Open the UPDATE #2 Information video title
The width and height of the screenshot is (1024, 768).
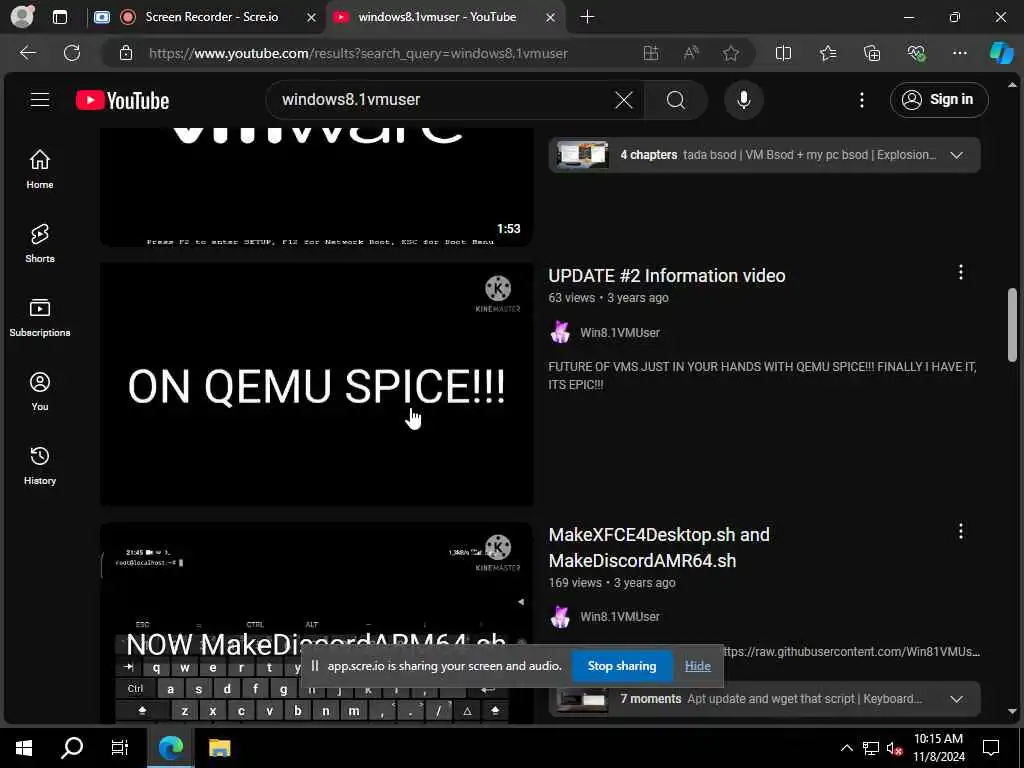coord(667,276)
